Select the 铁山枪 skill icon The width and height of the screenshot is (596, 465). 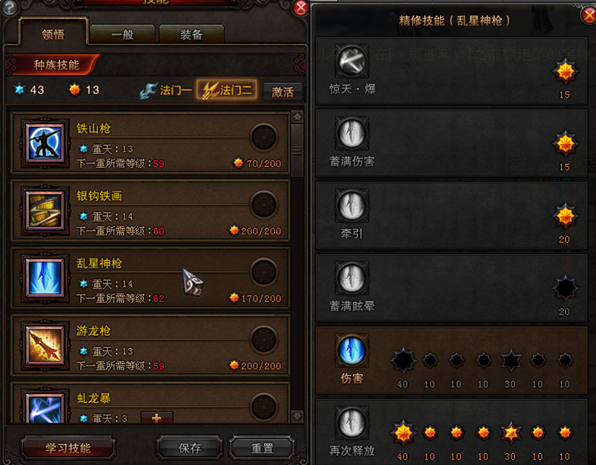click(45, 143)
